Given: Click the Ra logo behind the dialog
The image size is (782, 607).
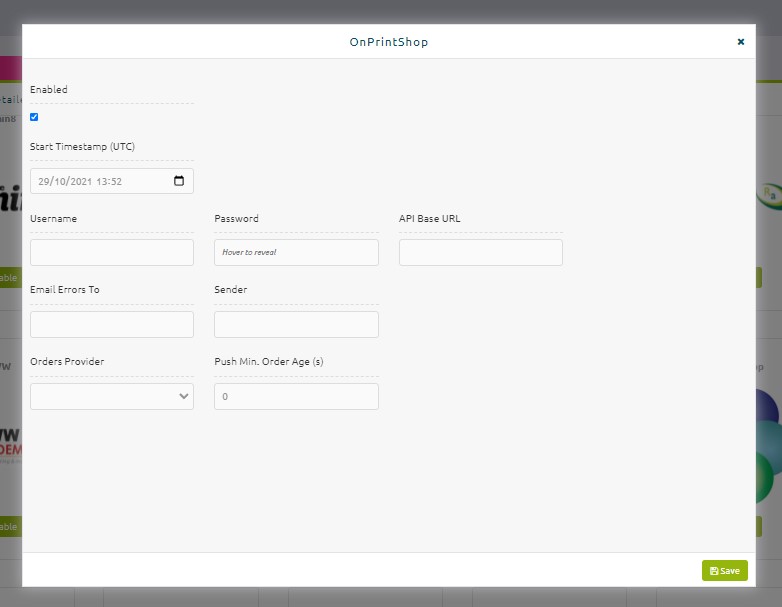Looking at the screenshot, I should tap(769, 196).
